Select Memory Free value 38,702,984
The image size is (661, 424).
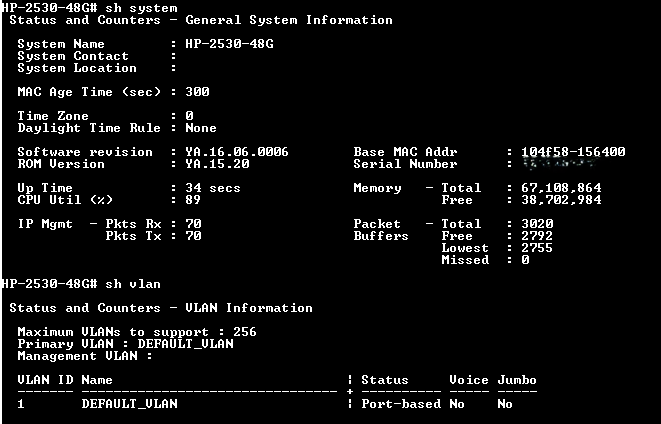(561, 200)
